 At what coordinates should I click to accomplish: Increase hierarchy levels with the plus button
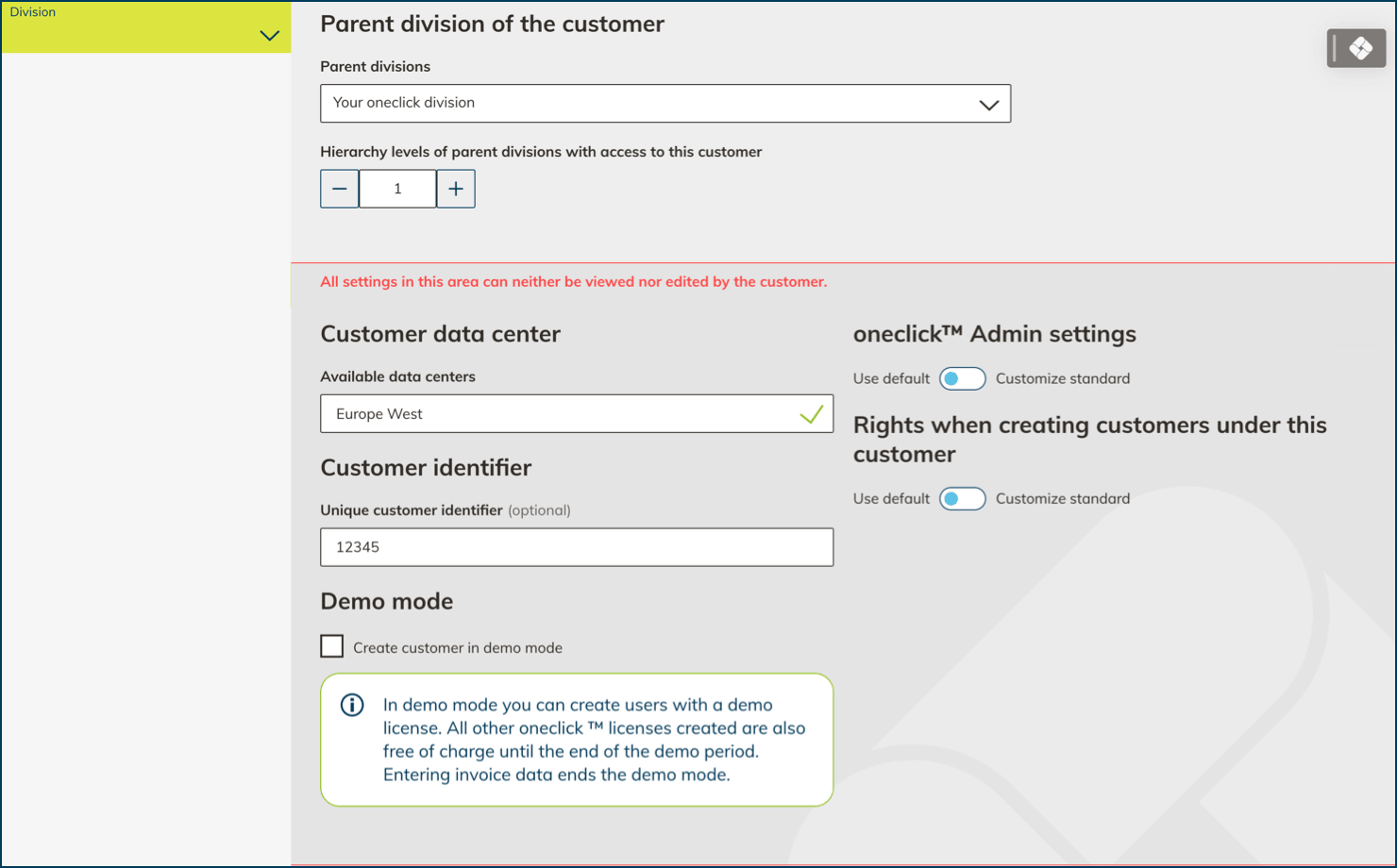click(x=456, y=189)
